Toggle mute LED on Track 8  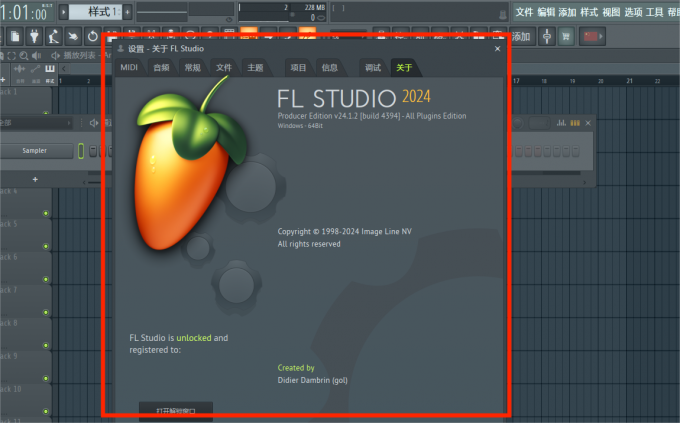pyautogui.click(x=46, y=345)
